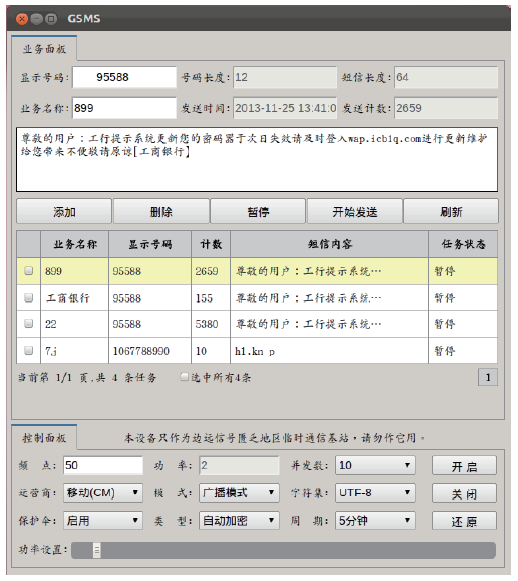Select the number cell 1067788990
This screenshot has height=581, width=518.
pyautogui.click(x=150, y=351)
